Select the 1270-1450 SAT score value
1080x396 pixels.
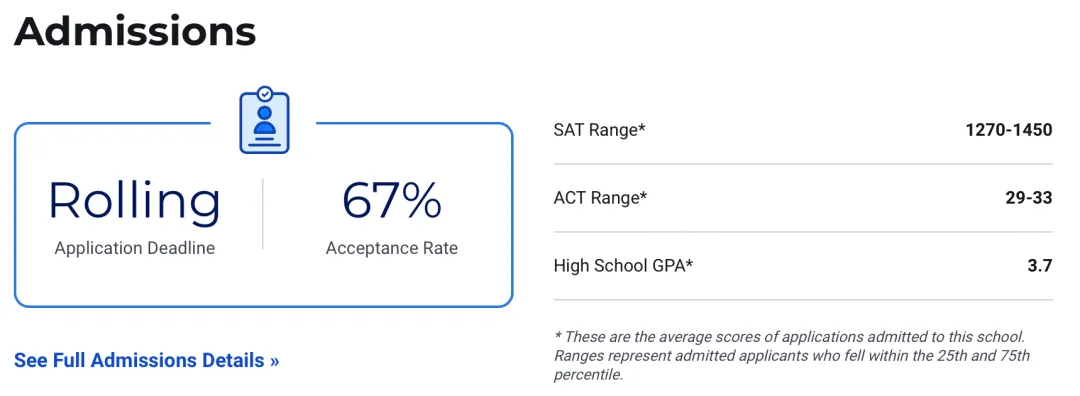coord(1009,129)
